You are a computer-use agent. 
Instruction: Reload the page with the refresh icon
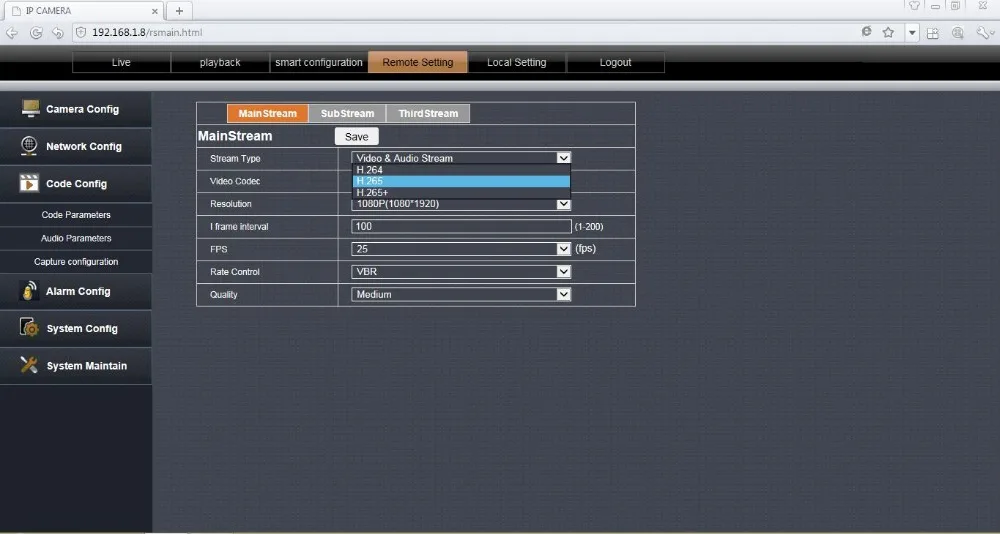click(36, 33)
